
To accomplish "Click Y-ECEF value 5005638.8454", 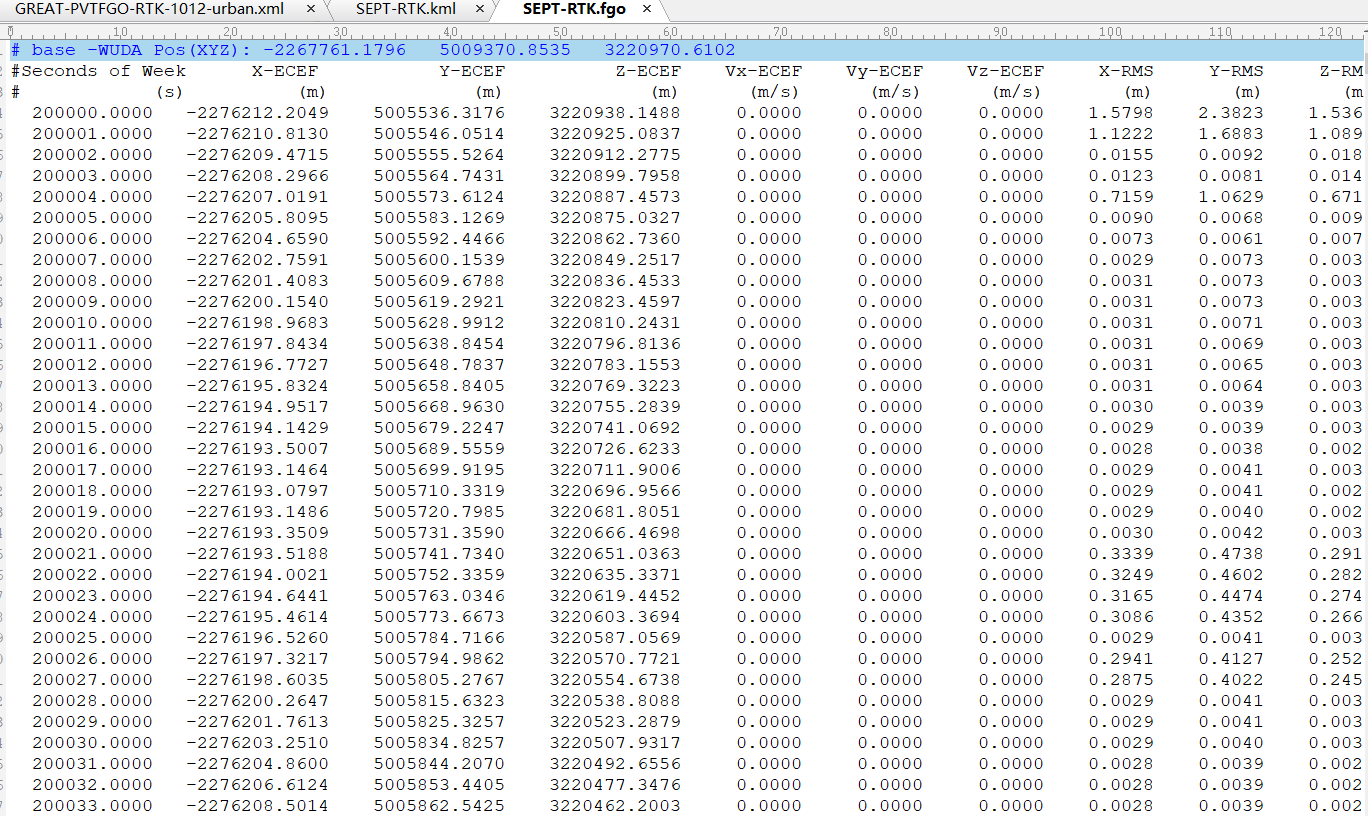I will pyautogui.click(x=439, y=344).
